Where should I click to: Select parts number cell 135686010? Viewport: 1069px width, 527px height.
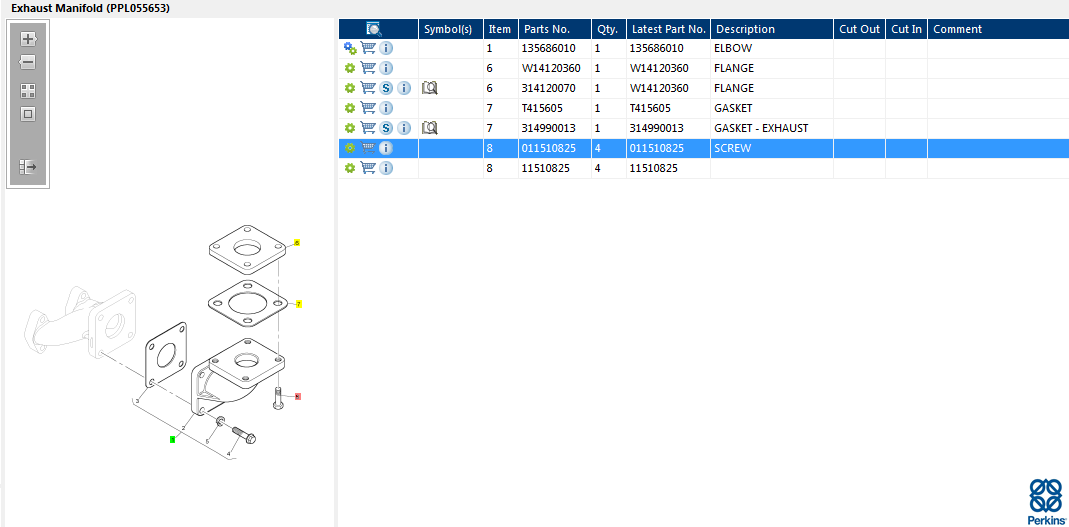point(555,48)
